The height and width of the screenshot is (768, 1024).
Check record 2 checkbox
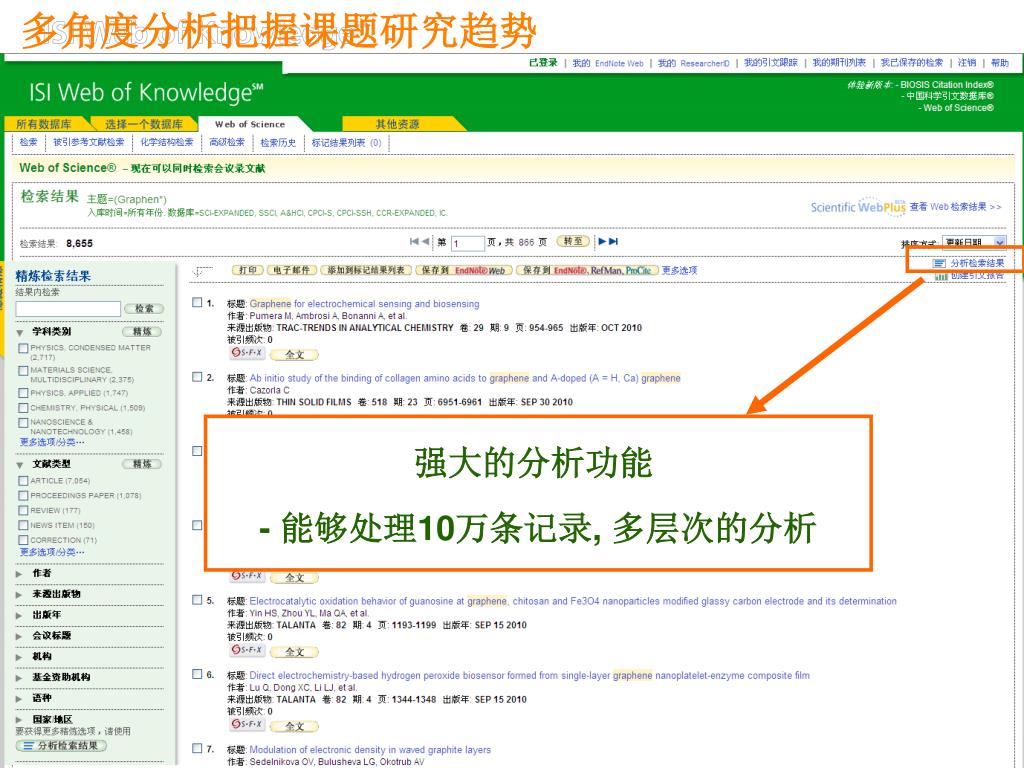point(197,377)
